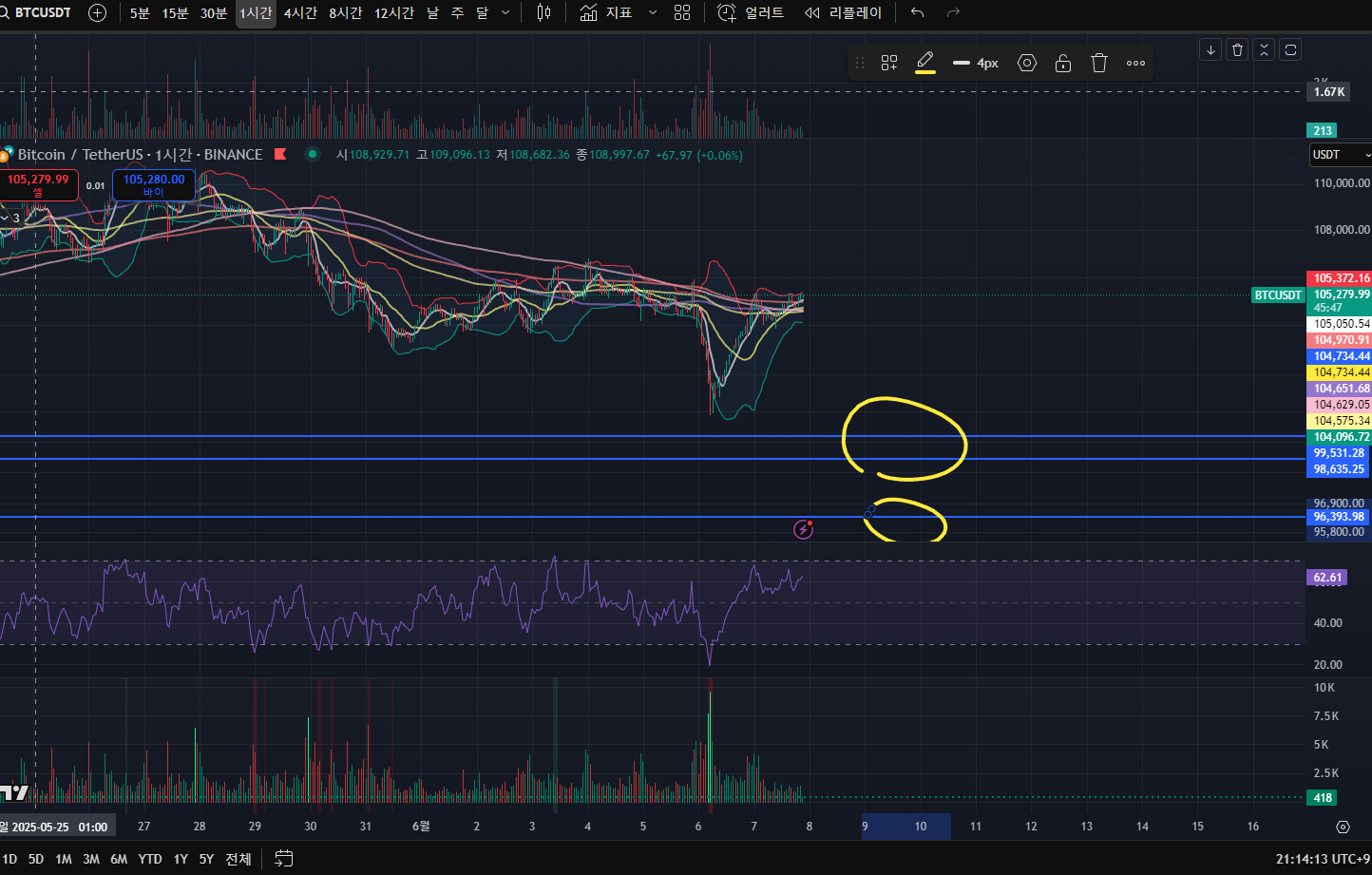Image resolution: width=1372 pixels, height=875 pixels.
Task: Open the go-to-date calendar icon
Action: pyautogui.click(x=284, y=859)
